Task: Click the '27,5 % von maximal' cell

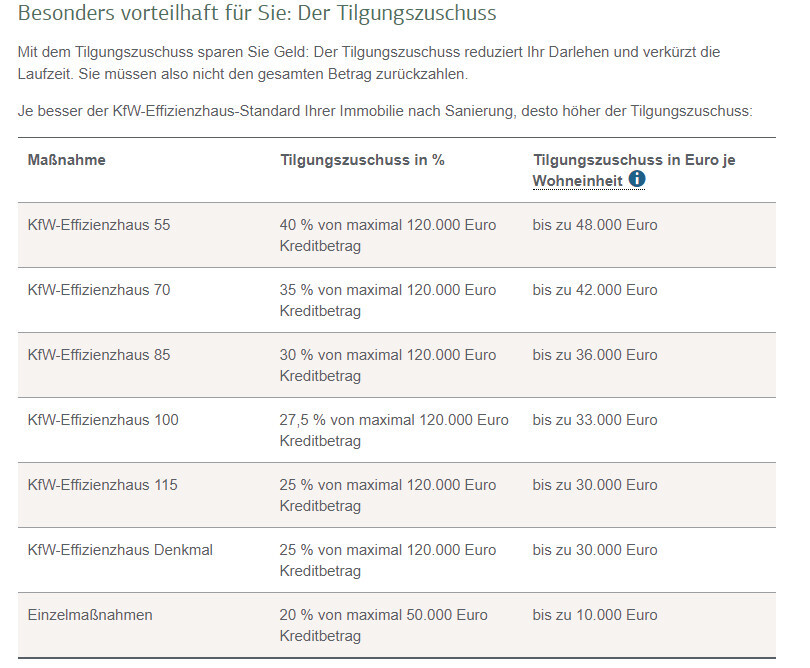Action: pos(394,430)
